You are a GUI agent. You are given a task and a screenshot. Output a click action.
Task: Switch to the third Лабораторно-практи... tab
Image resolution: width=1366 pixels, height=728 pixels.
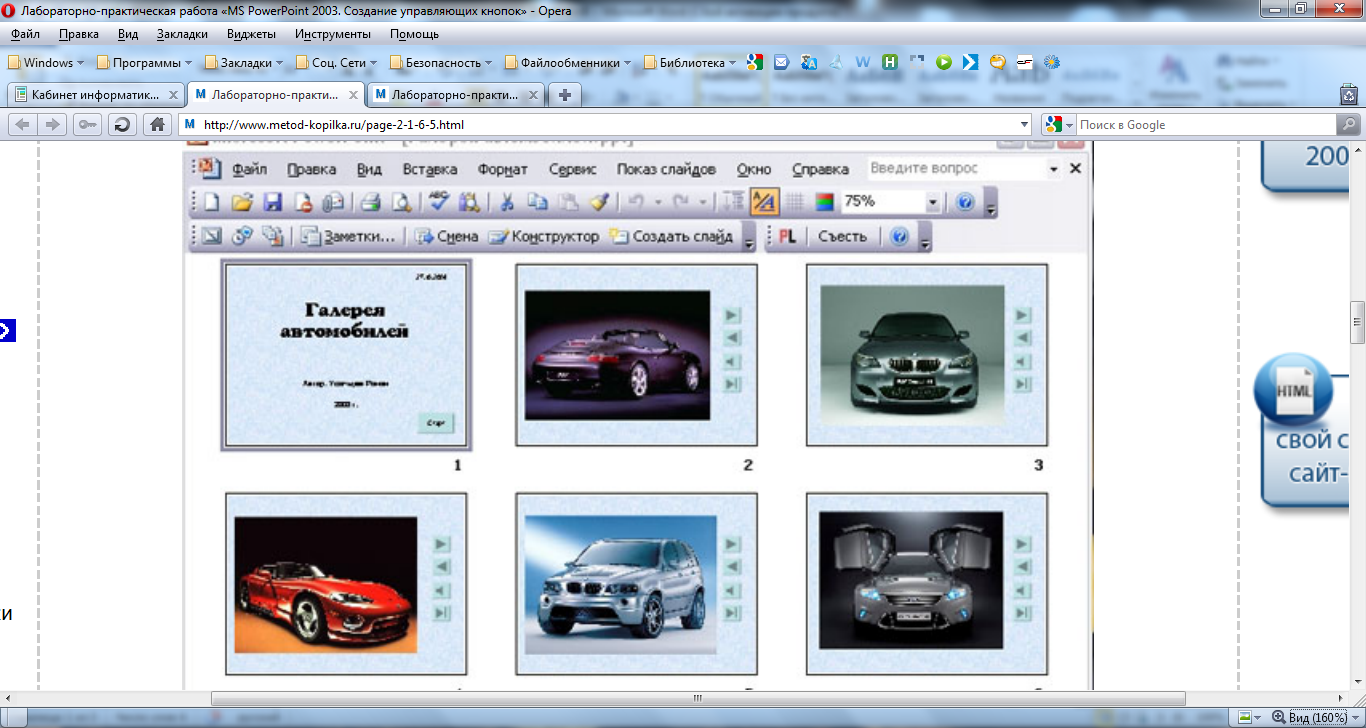pos(457,95)
